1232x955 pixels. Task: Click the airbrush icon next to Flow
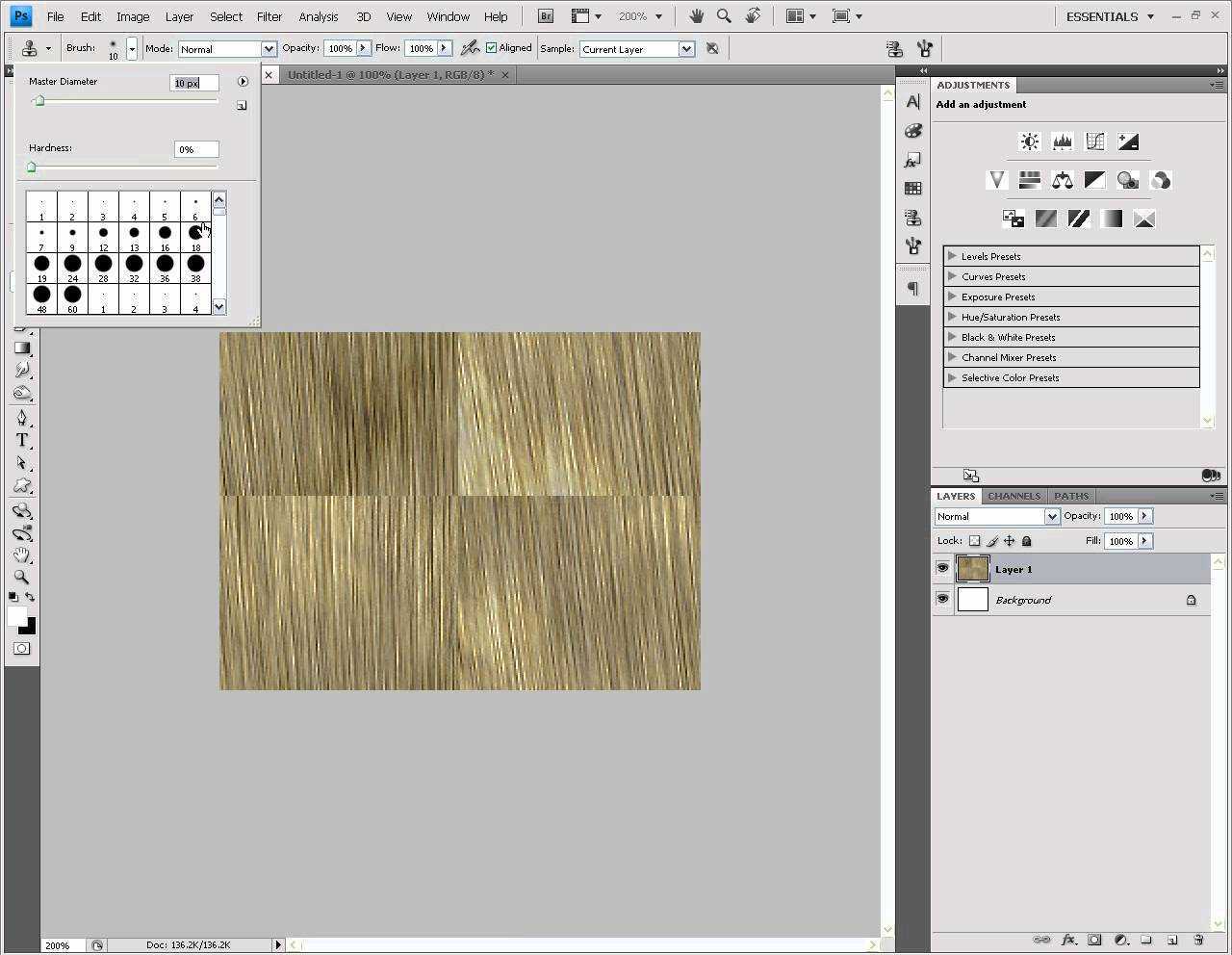(470, 48)
